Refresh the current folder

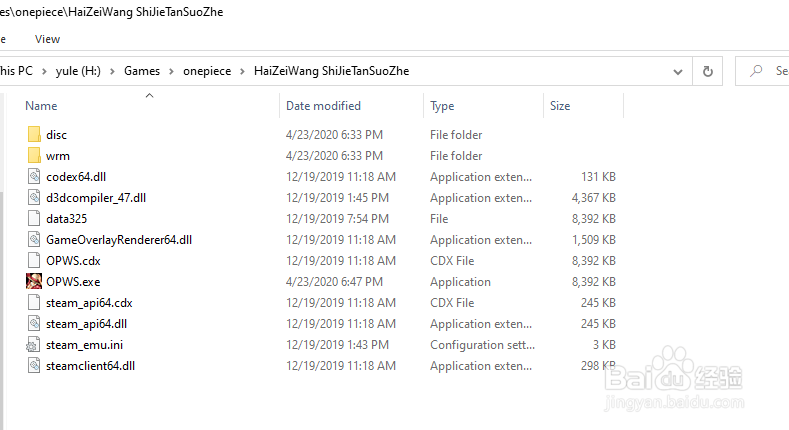pos(708,71)
